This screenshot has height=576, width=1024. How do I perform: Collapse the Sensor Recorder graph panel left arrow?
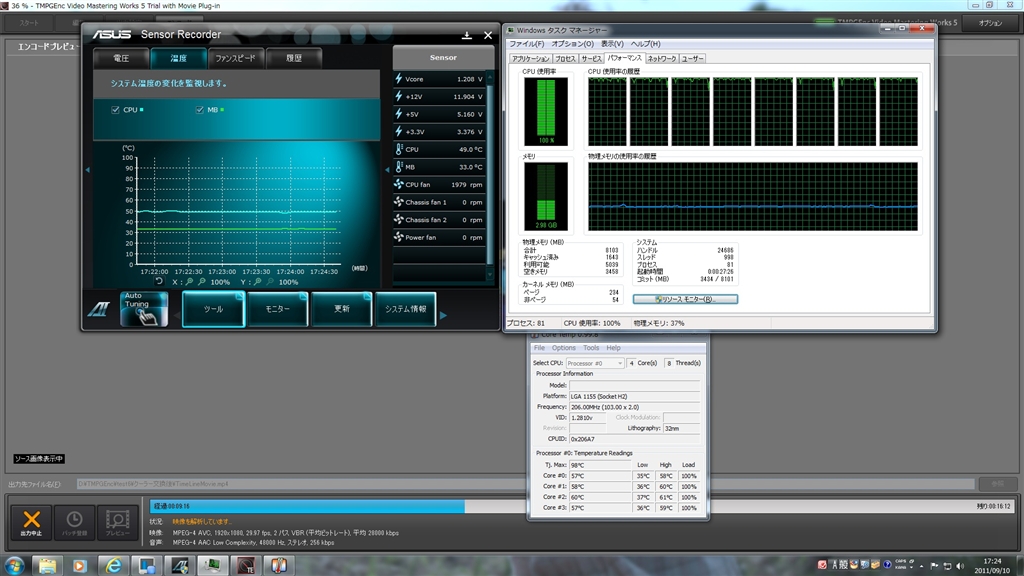(88, 170)
